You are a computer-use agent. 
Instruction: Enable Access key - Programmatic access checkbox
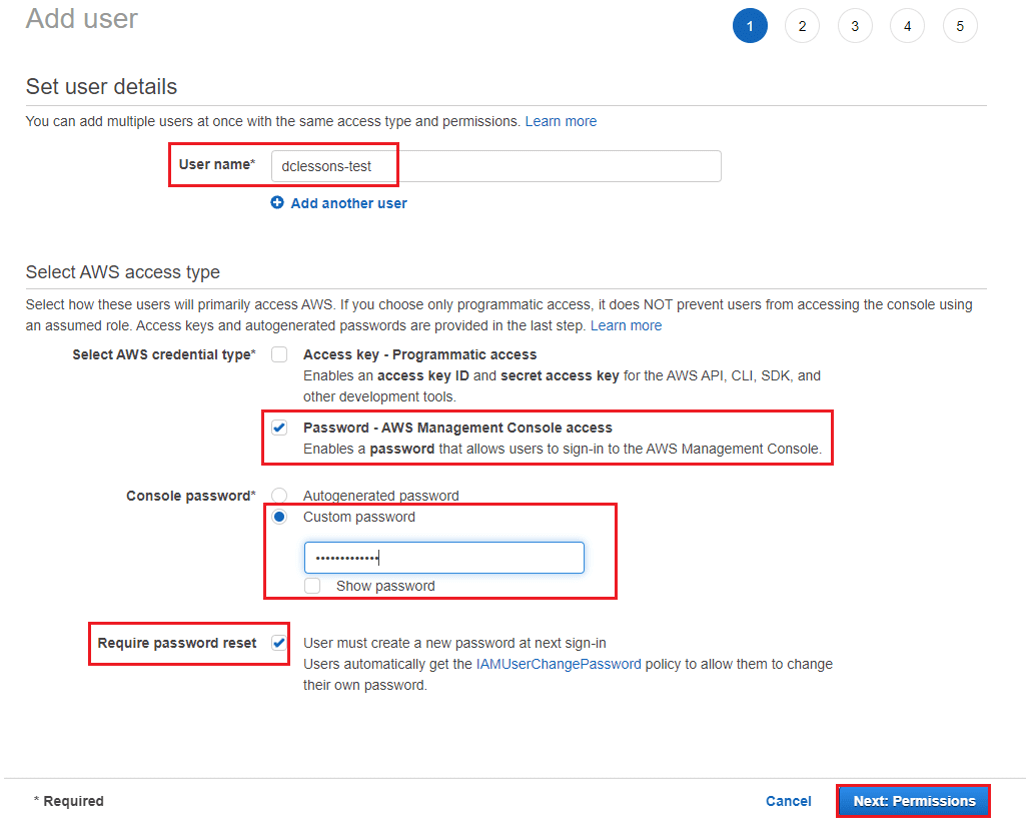[279, 355]
